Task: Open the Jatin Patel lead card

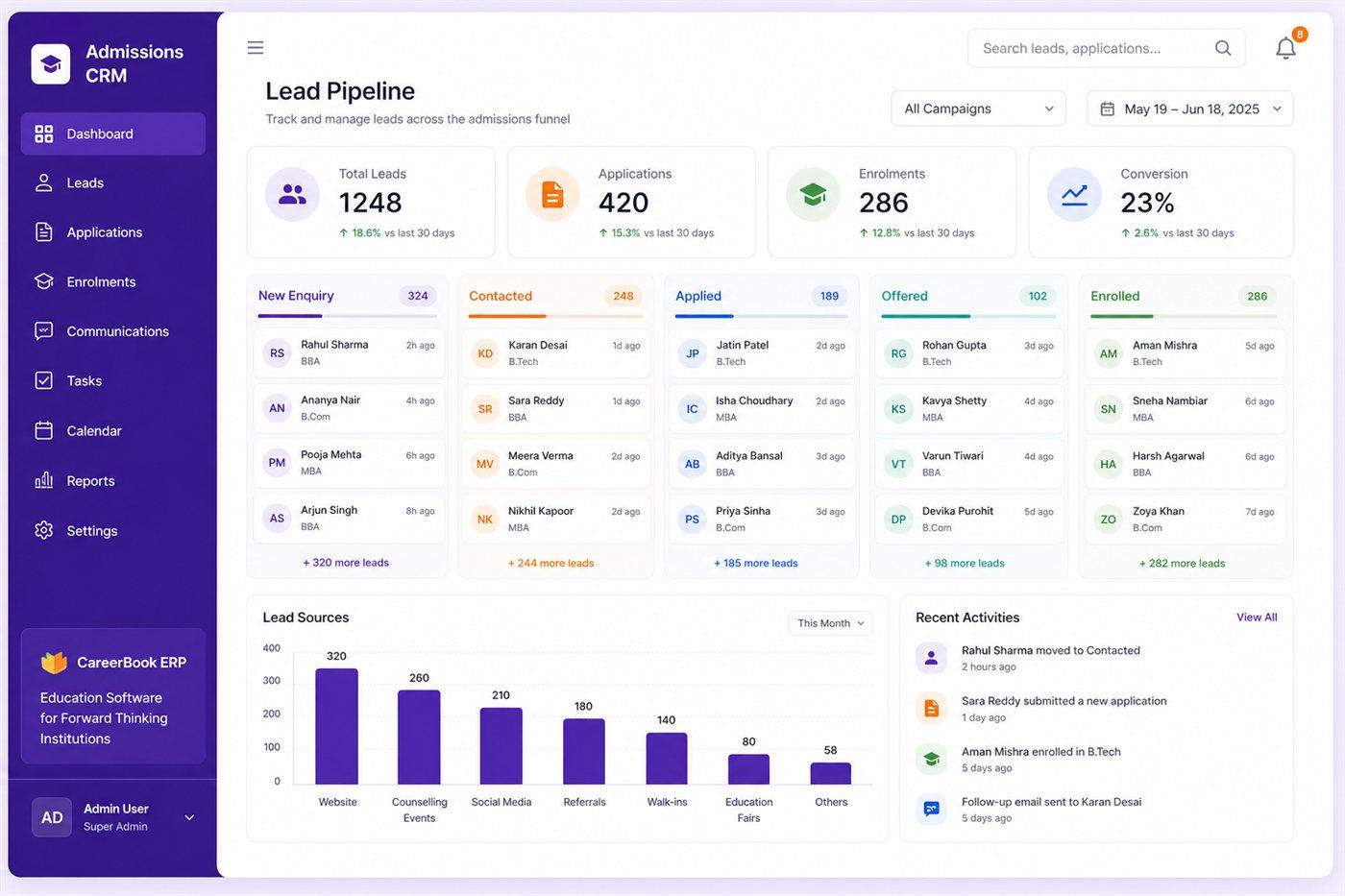Action: coord(762,353)
